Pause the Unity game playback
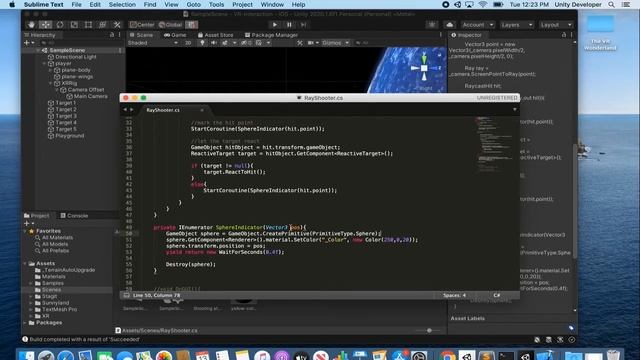The image size is (640, 360). 289,24
